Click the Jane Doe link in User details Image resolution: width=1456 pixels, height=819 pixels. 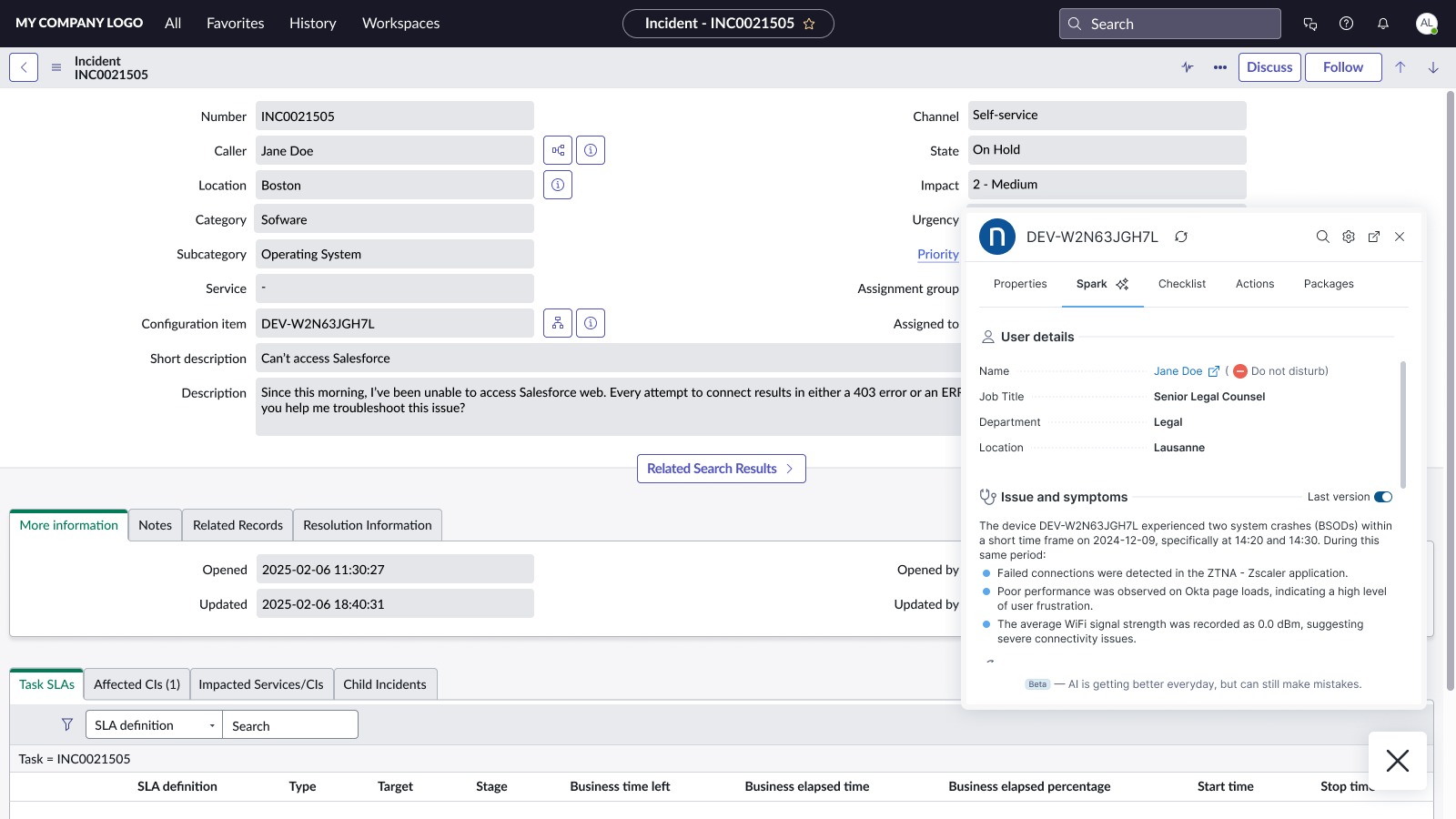click(1178, 371)
